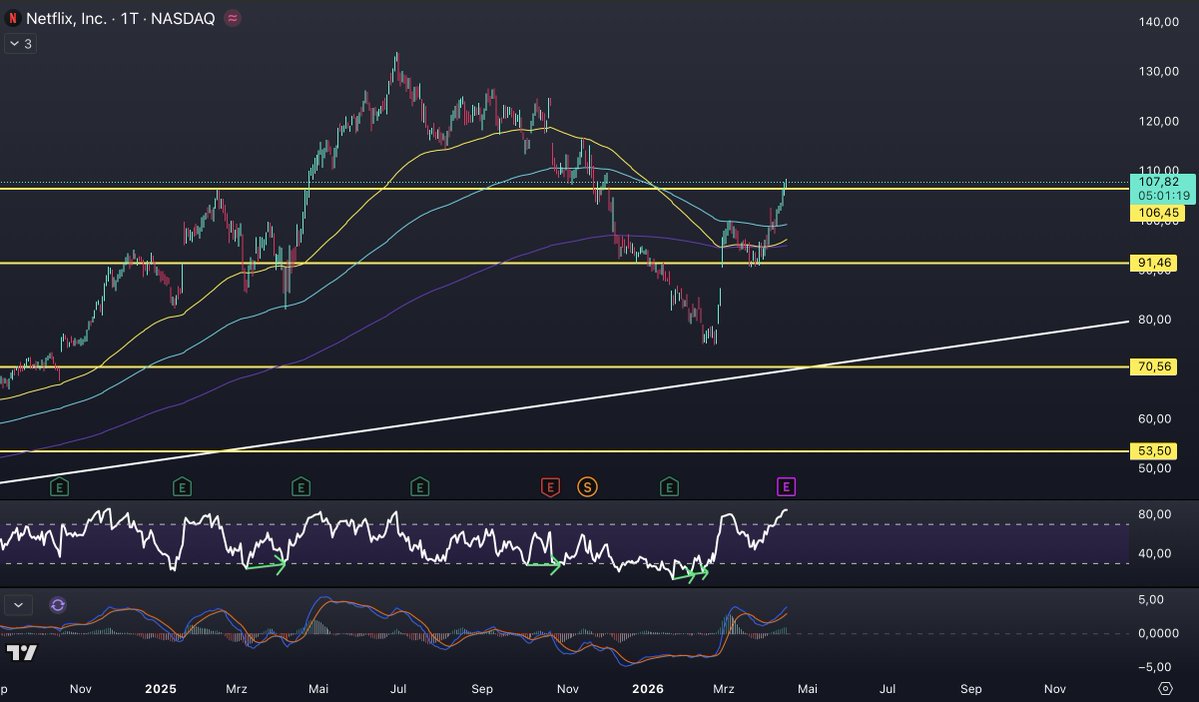Click the 5,00 label on the MACD scale

(x=1151, y=600)
